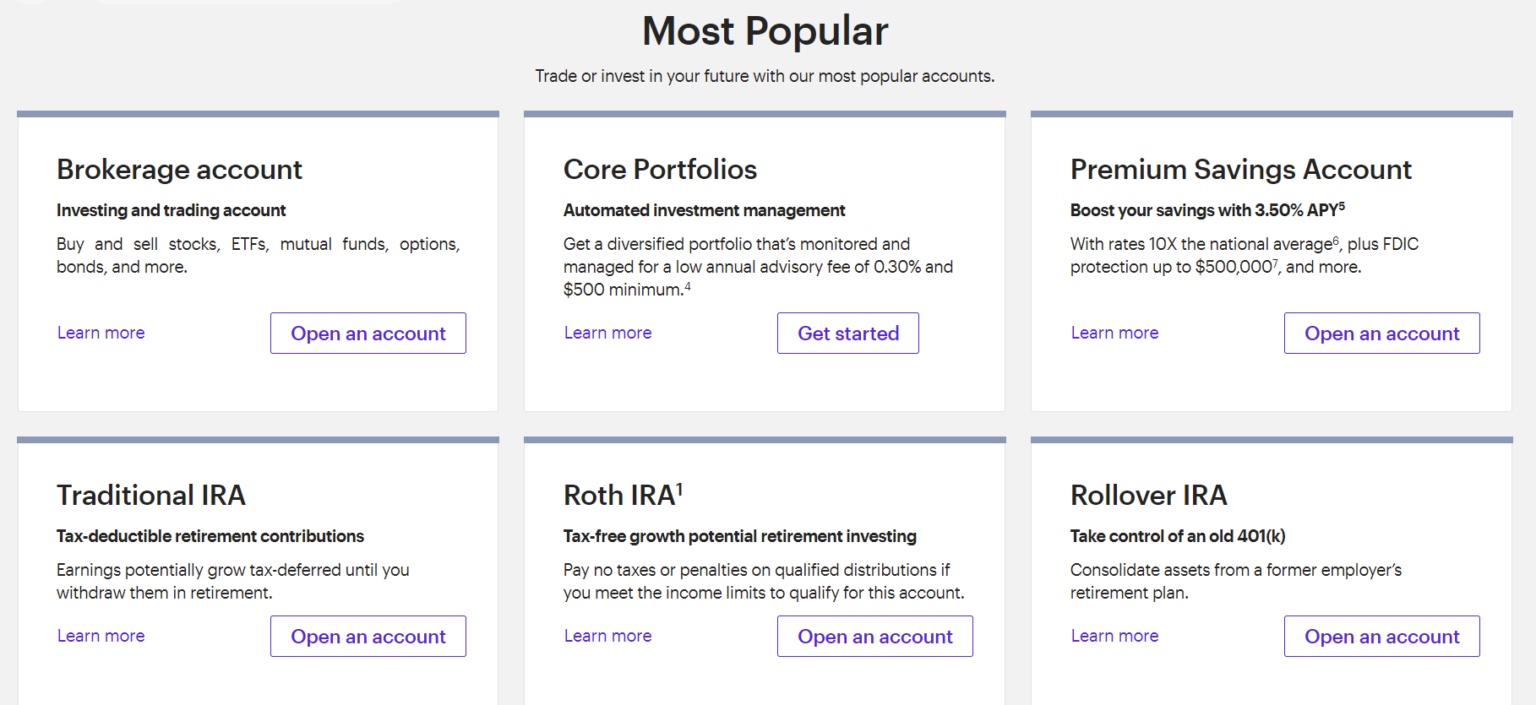Click Open an account for the Brokerage account
The height and width of the screenshot is (705, 1536).
(368, 333)
